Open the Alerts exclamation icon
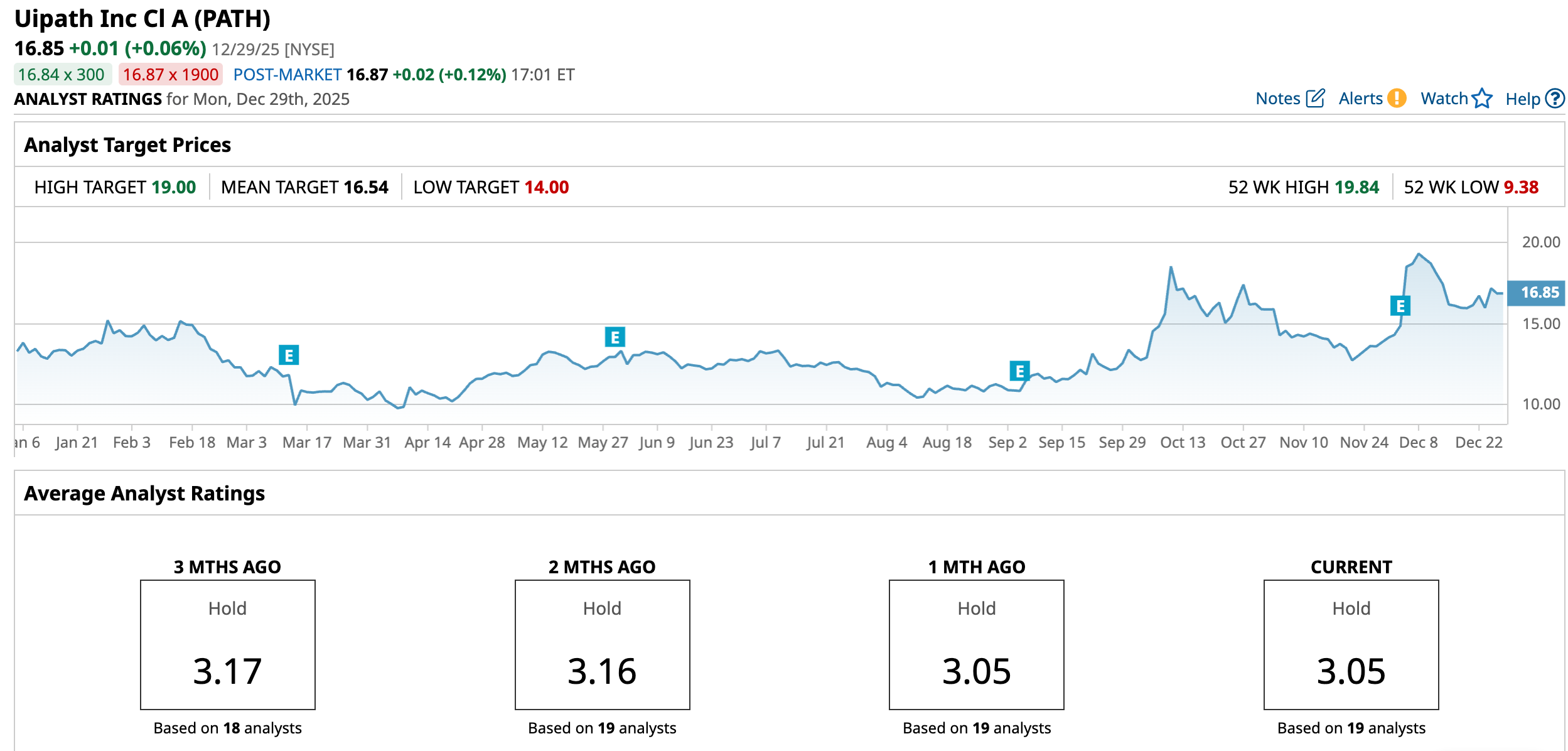1568x751 pixels. tap(1397, 99)
